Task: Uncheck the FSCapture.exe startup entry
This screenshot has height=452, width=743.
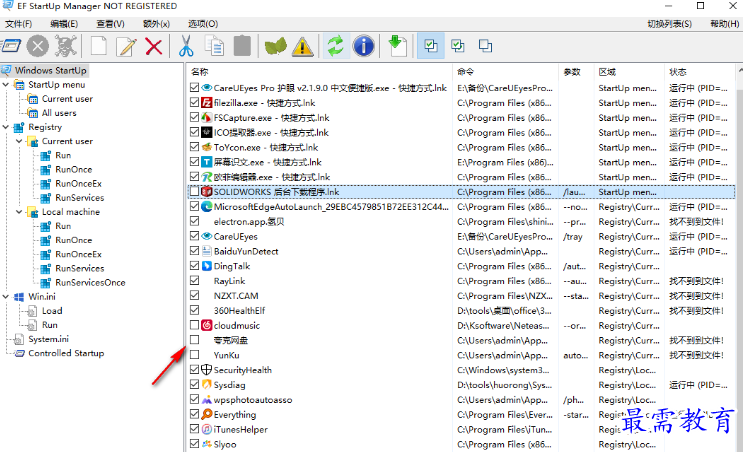Action: pos(194,117)
